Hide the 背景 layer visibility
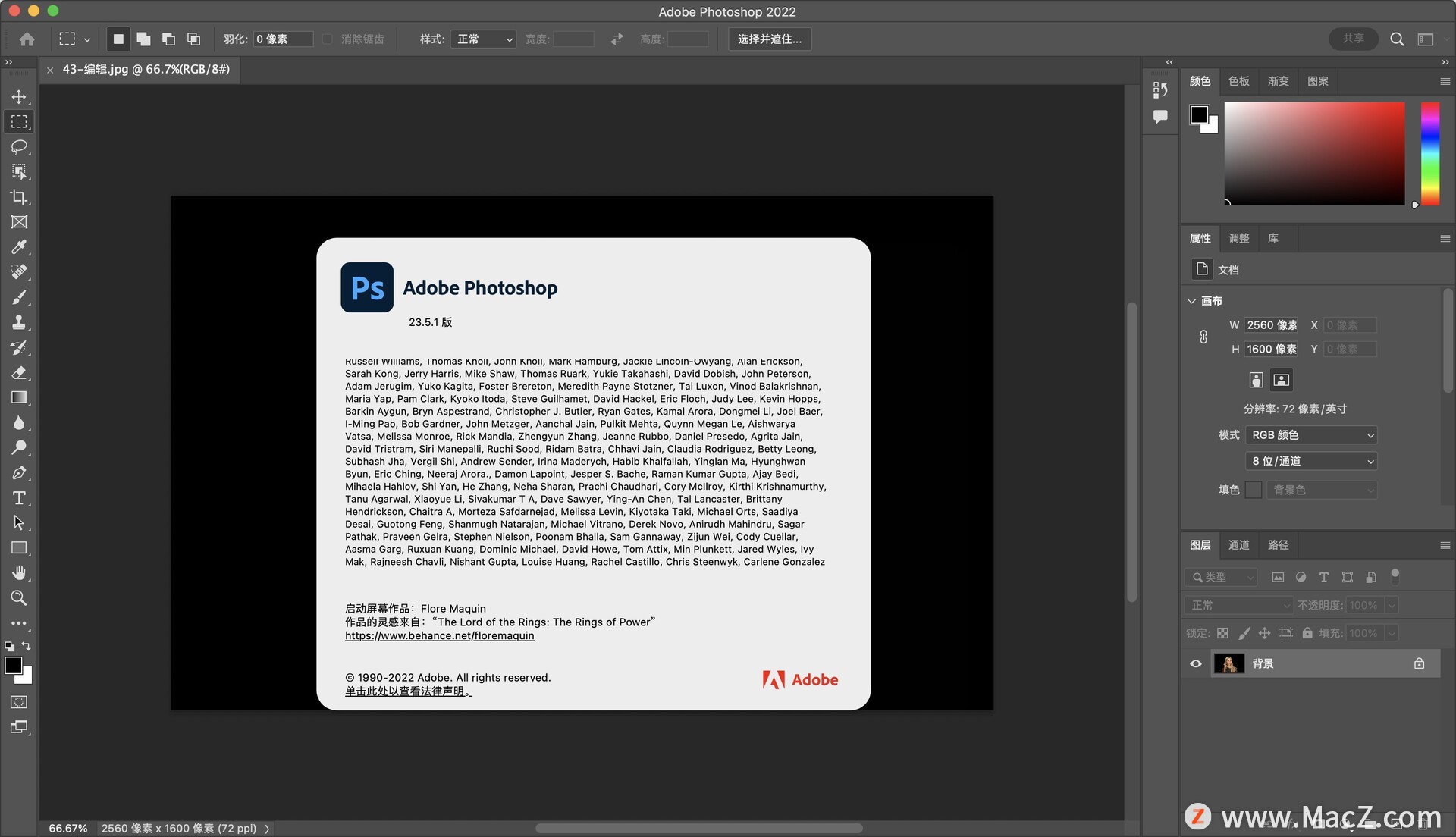 click(x=1196, y=663)
